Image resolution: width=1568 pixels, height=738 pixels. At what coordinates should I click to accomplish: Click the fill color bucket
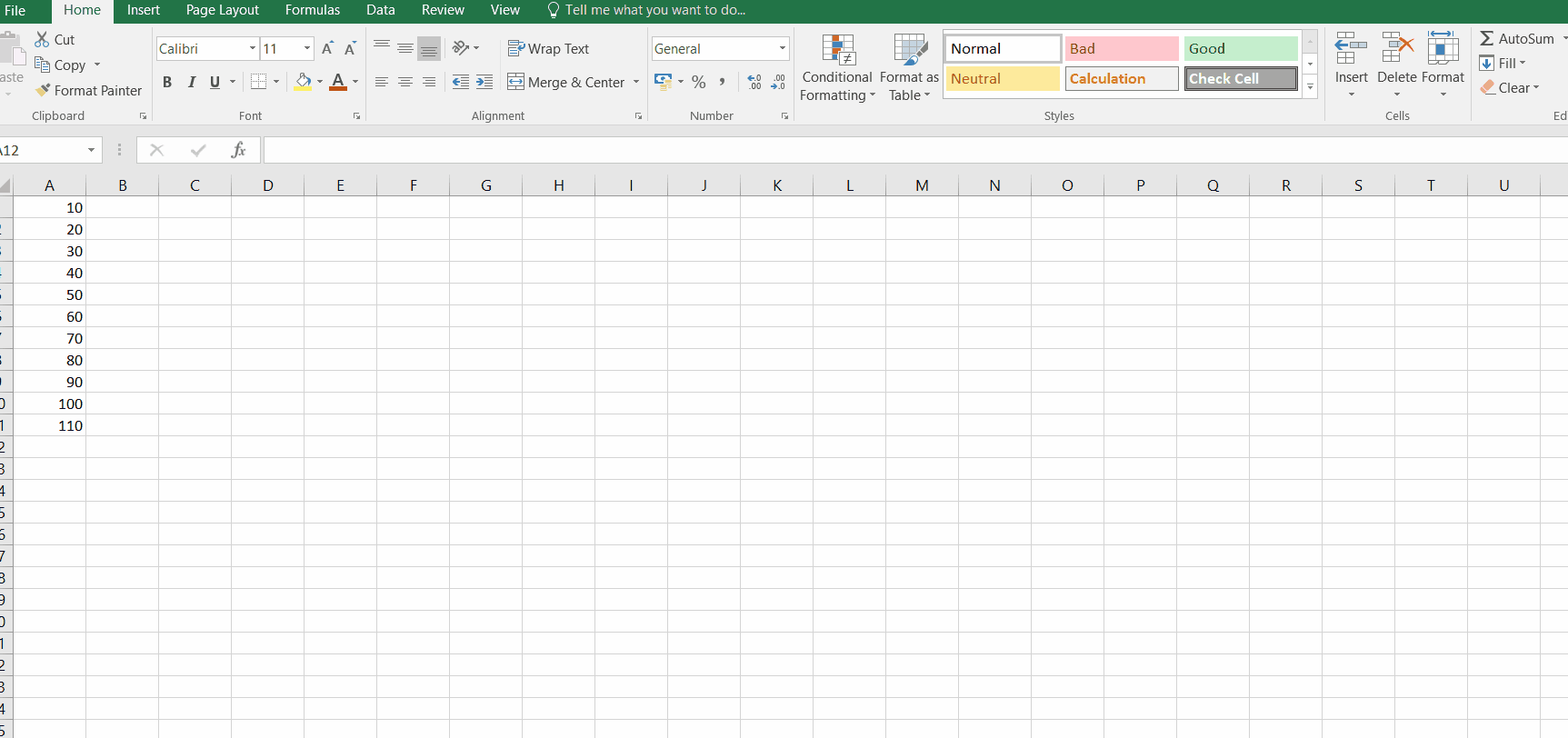click(304, 82)
